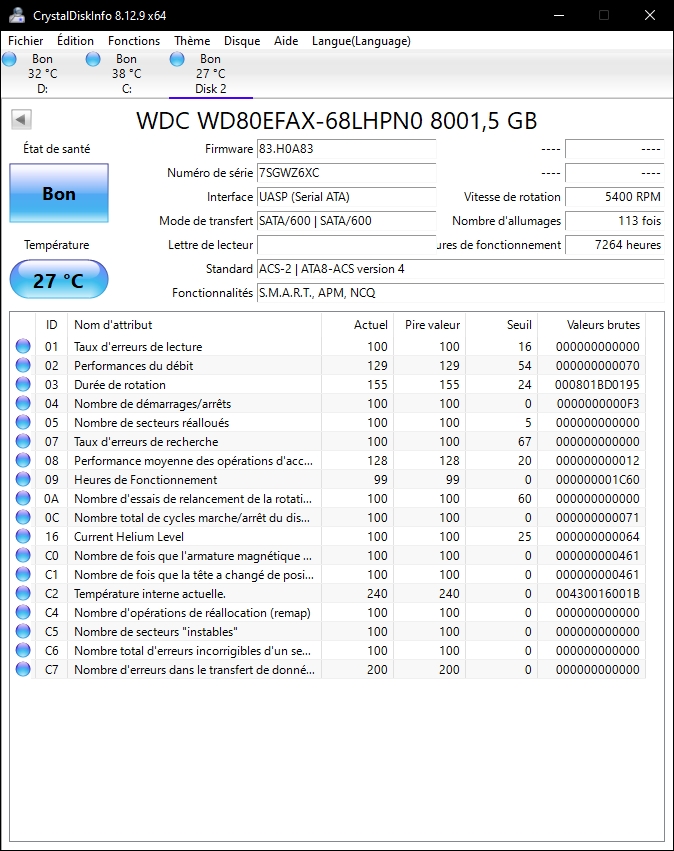Switch to the Disk 2 tab
This screenshot has height=851, width=674.
coord(210,74)
